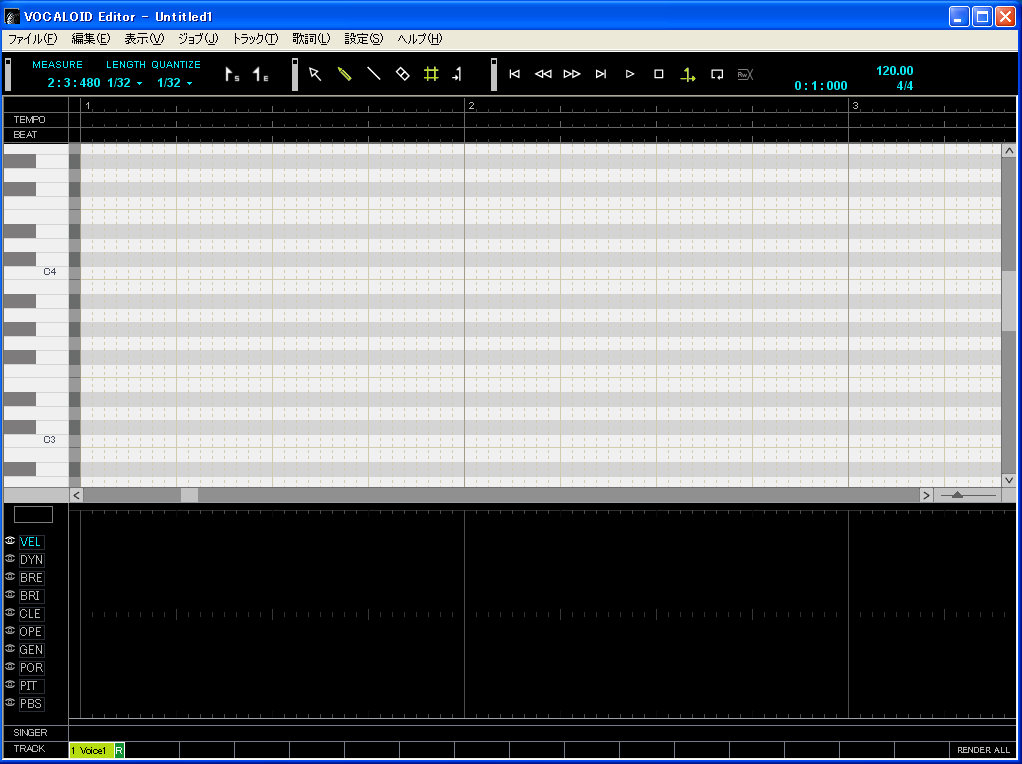Select the BRE control parameter
The image size is (1022, 764).
point(31,578)
